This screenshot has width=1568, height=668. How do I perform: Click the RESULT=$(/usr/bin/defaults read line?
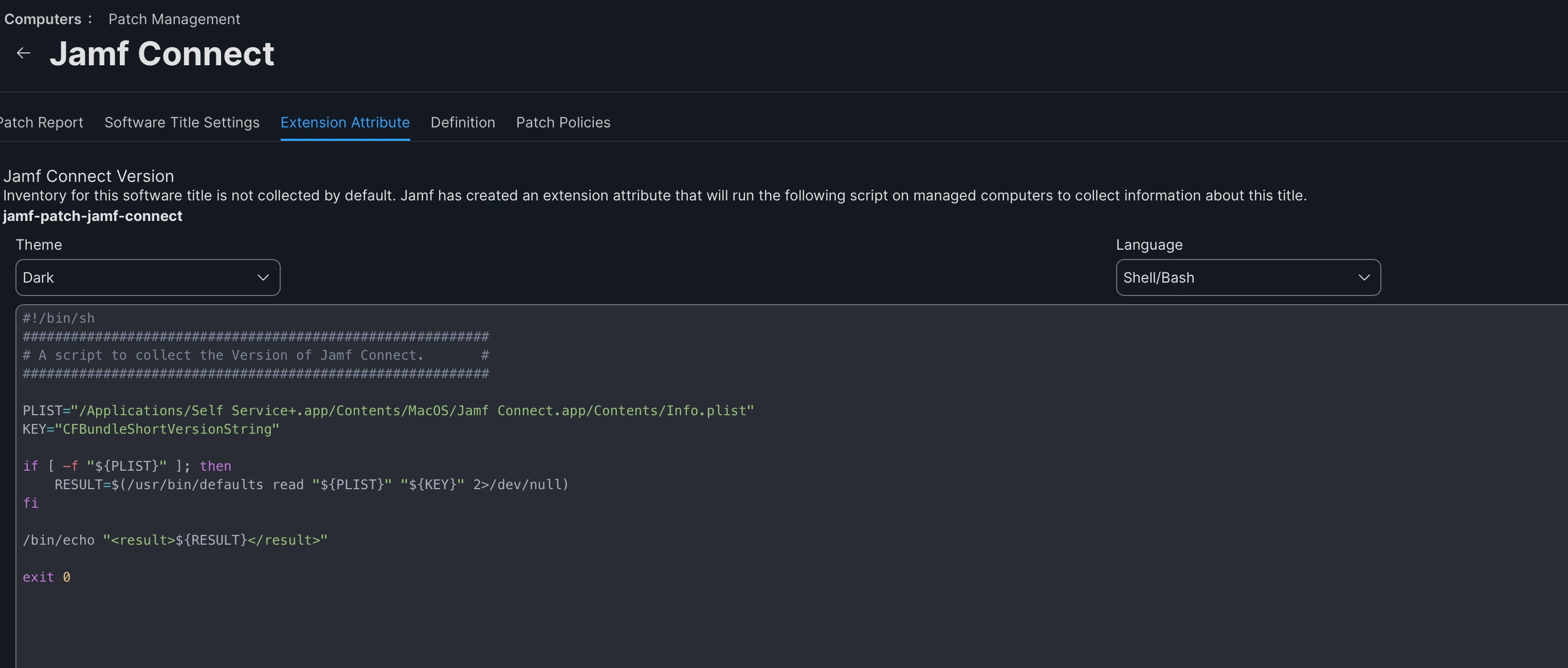click(311, 484)
